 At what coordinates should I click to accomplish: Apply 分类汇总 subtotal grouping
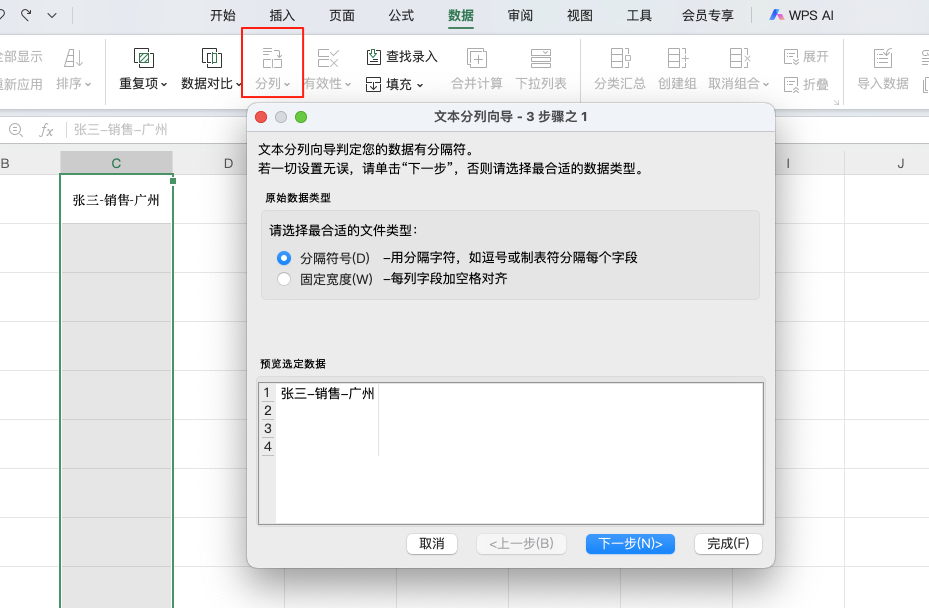618,62
